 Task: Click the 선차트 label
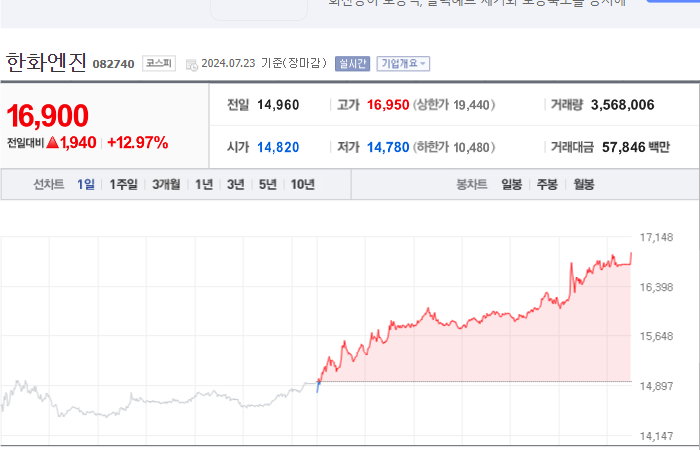(x=49, y=184)
